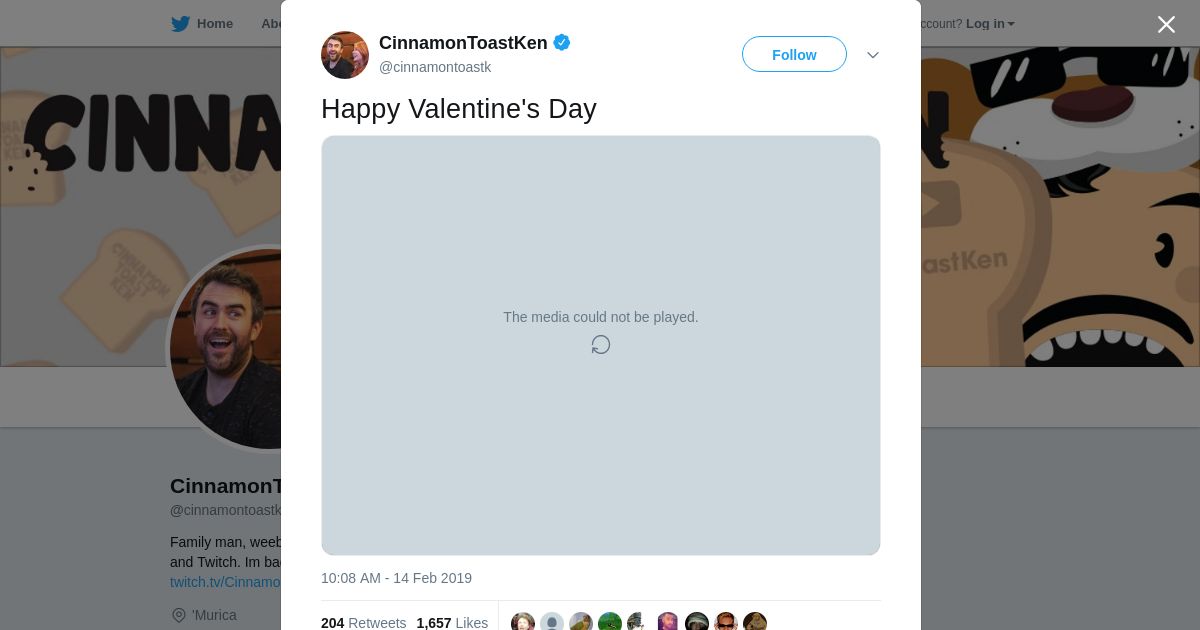Open CinnamonToastKen's tweet avatar
This screenshot has width=1200, height=630.
(x=345, y=55)
